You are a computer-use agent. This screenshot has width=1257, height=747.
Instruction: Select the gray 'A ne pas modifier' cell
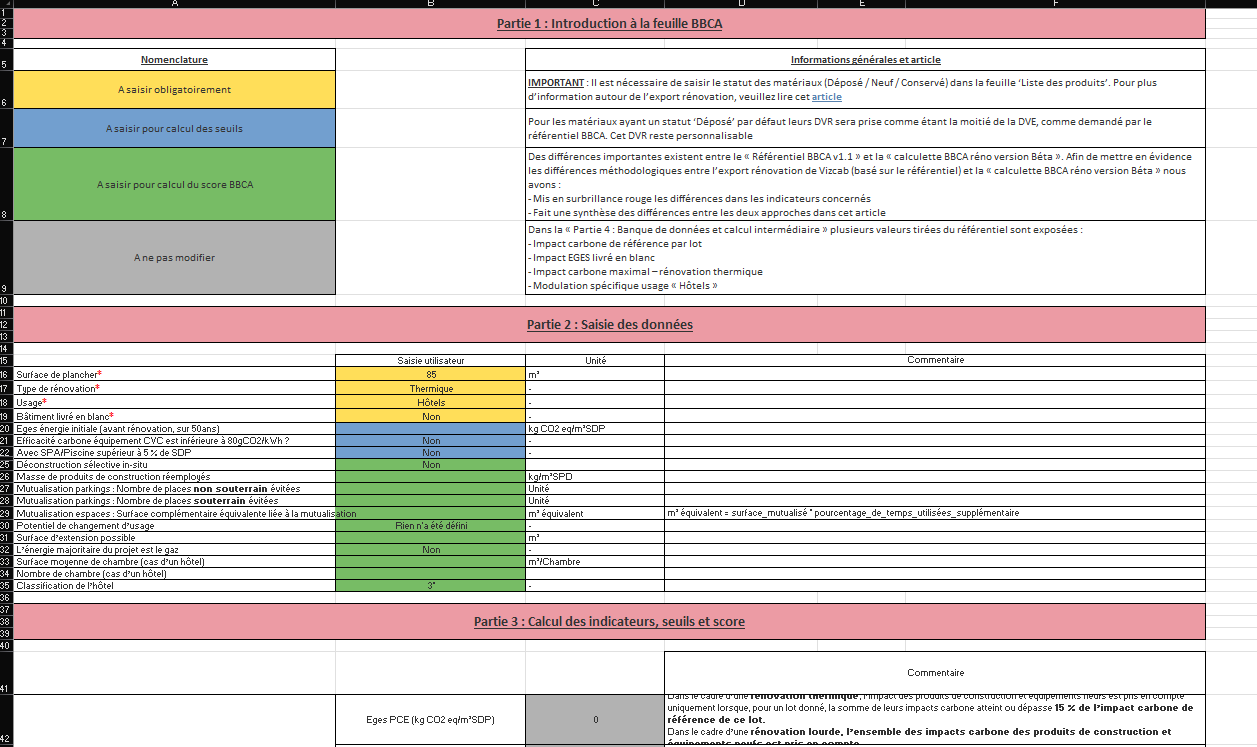point(174,257)
